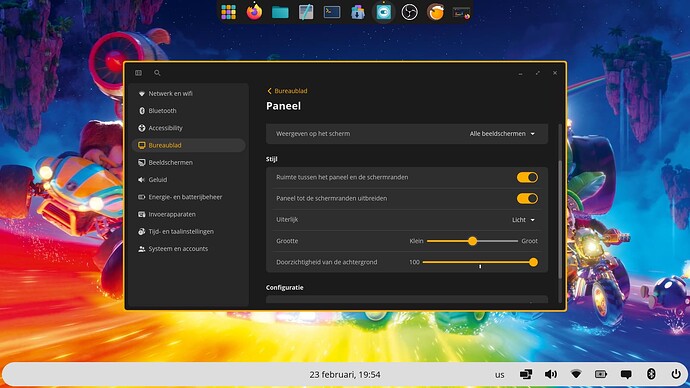Open Energie- en batterijbeheer settings
690x388 pixels.
[x=189, y=197]
